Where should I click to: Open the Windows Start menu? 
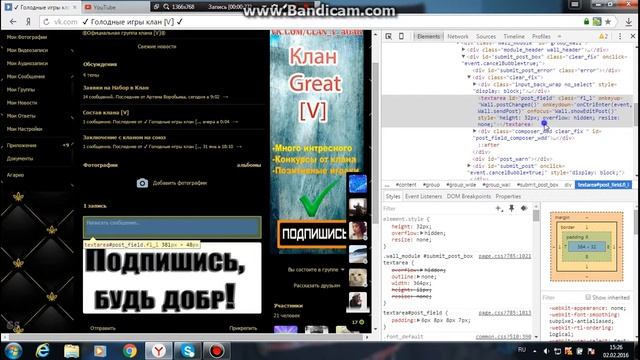[x=13, y=351]
